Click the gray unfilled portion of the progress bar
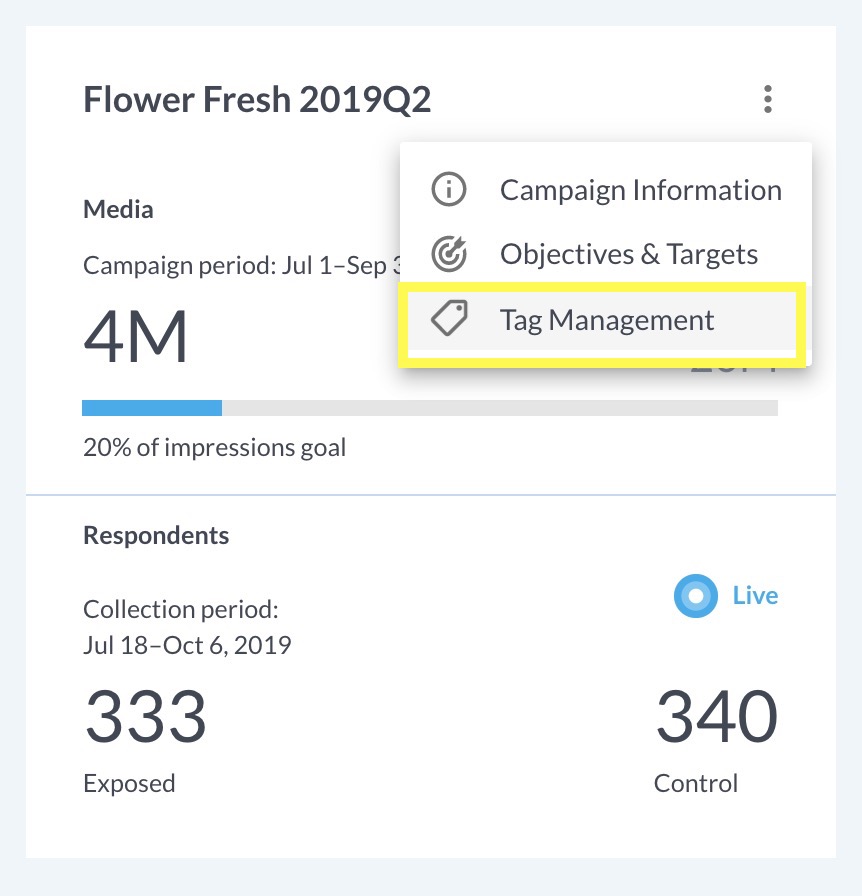The width and height of the screenshot is (862, 896). pyautogui.click(x=500, y=407)
